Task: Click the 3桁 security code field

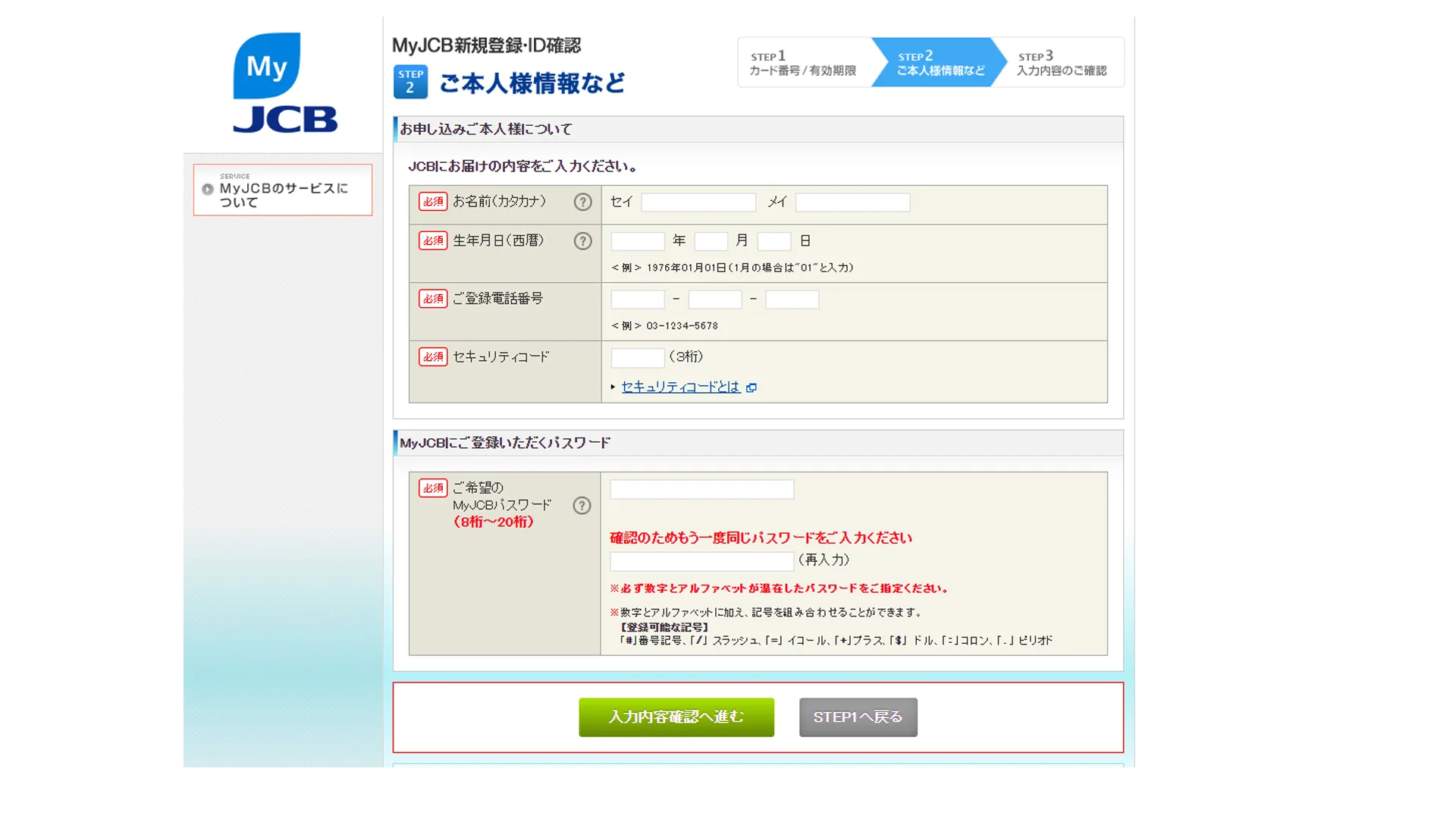Action: pos(638,358)
